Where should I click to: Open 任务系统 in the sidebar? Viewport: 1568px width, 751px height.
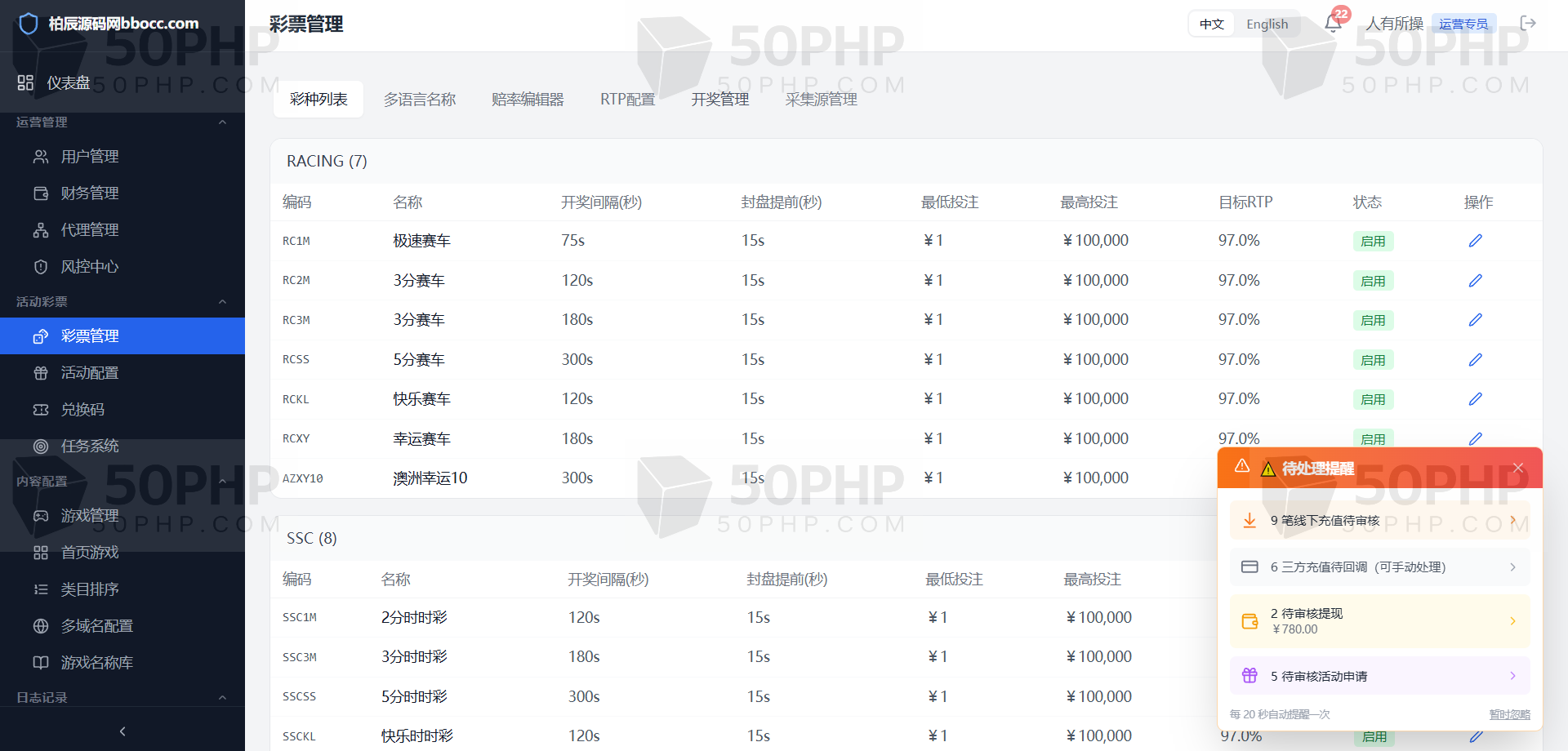(x=122, y=446)
